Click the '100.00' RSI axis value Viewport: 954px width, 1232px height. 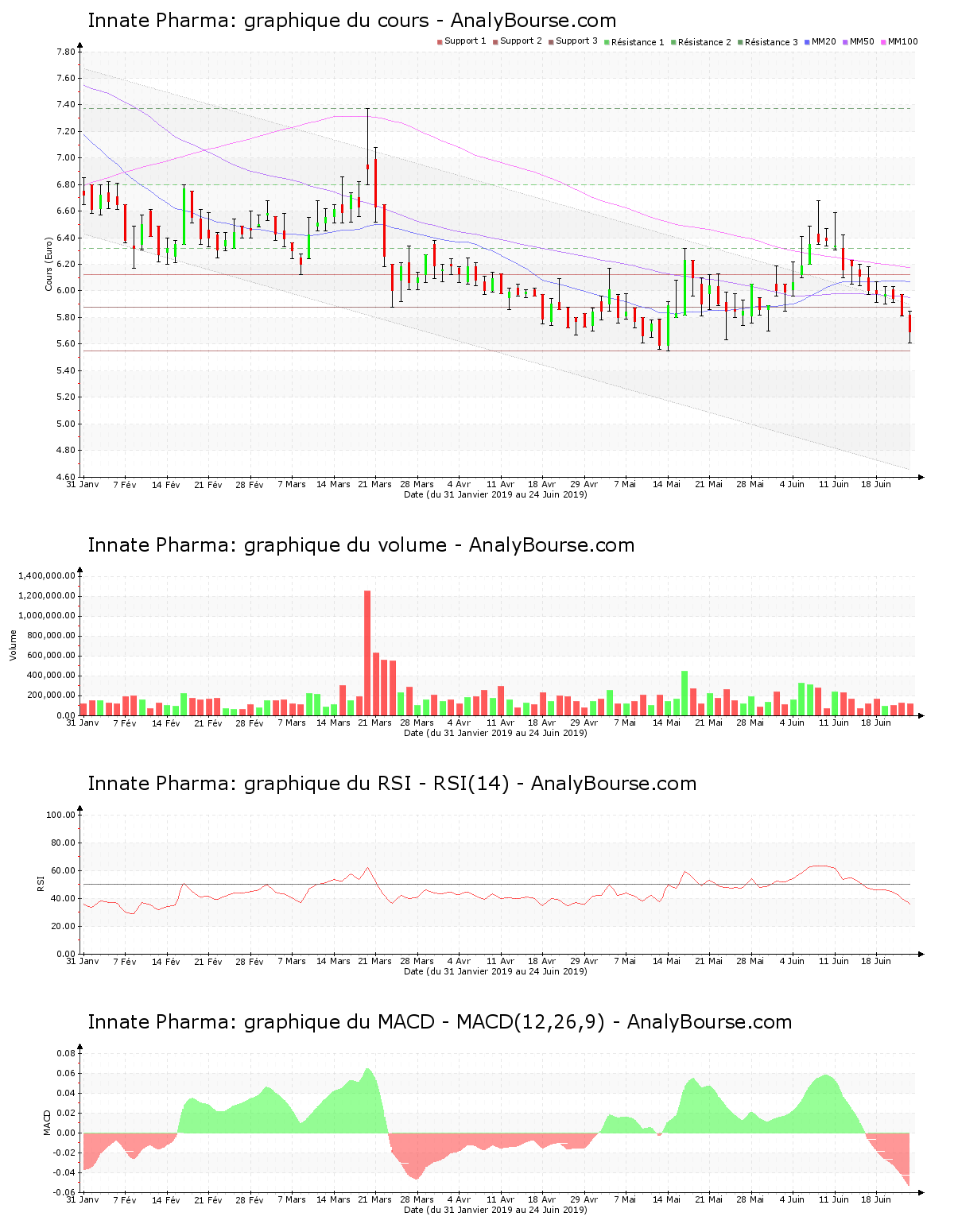(x=60, y=815)
